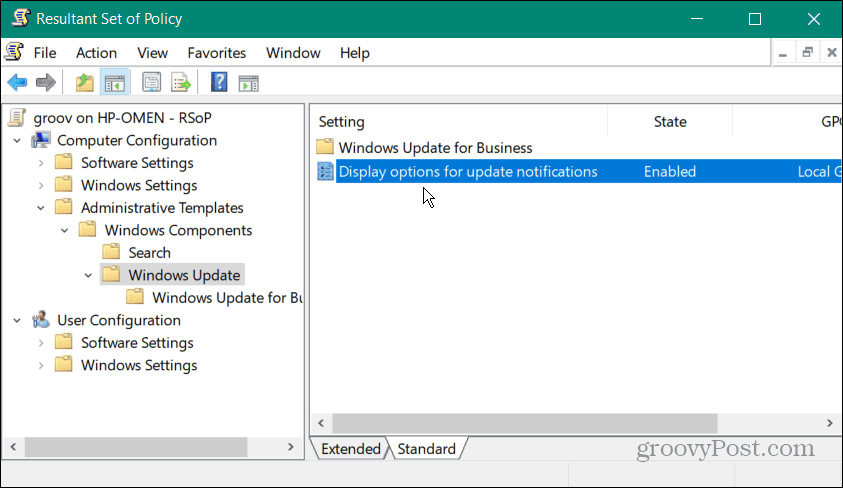The image size is (843, 488).
Task: Click the RSoP scroll icon in menu bar
Action: click(x=15, y=52)
